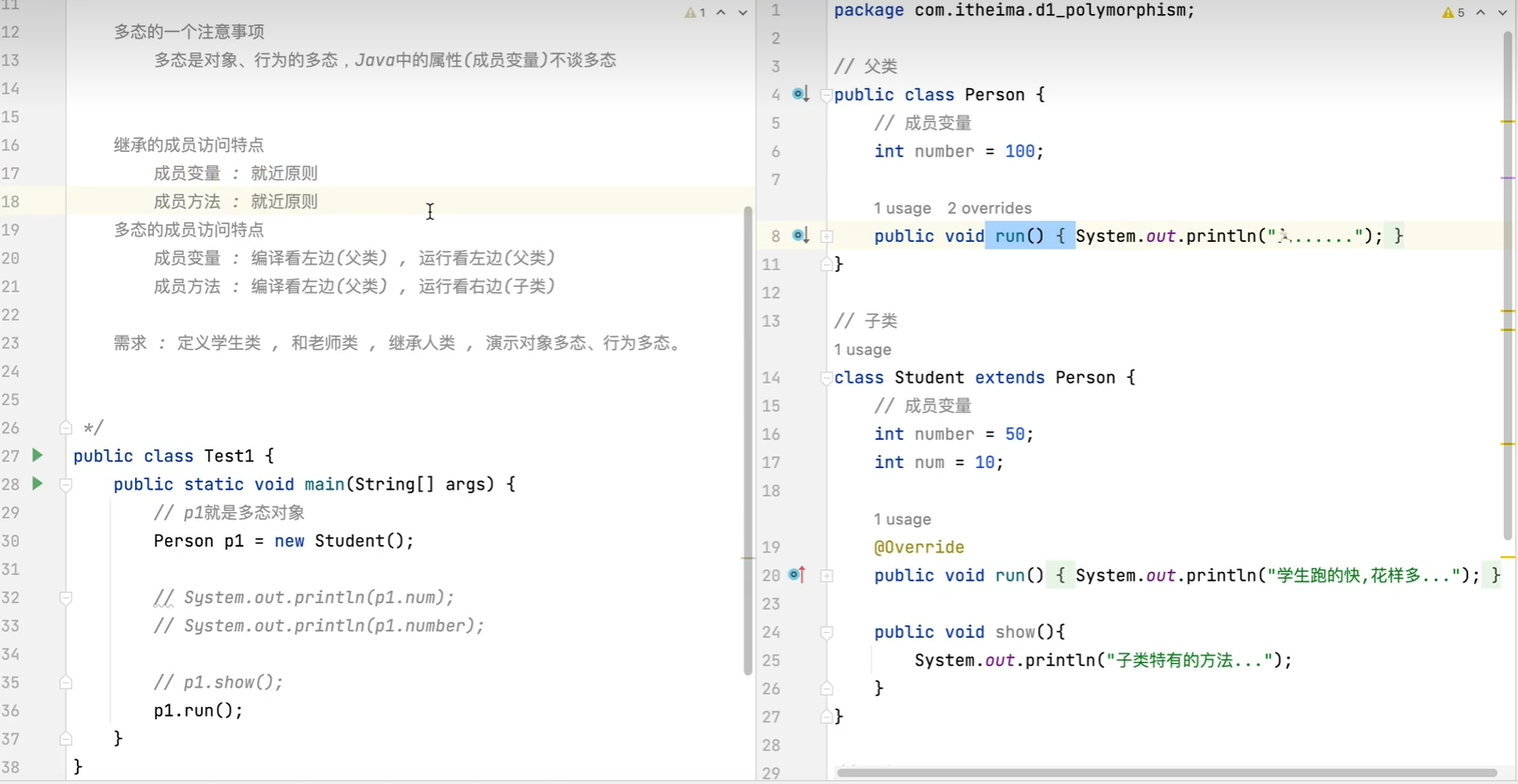The image size is (1518, 784).
Task: Click the commented 'p1.show();' line
Action: (x=218, y=683)
